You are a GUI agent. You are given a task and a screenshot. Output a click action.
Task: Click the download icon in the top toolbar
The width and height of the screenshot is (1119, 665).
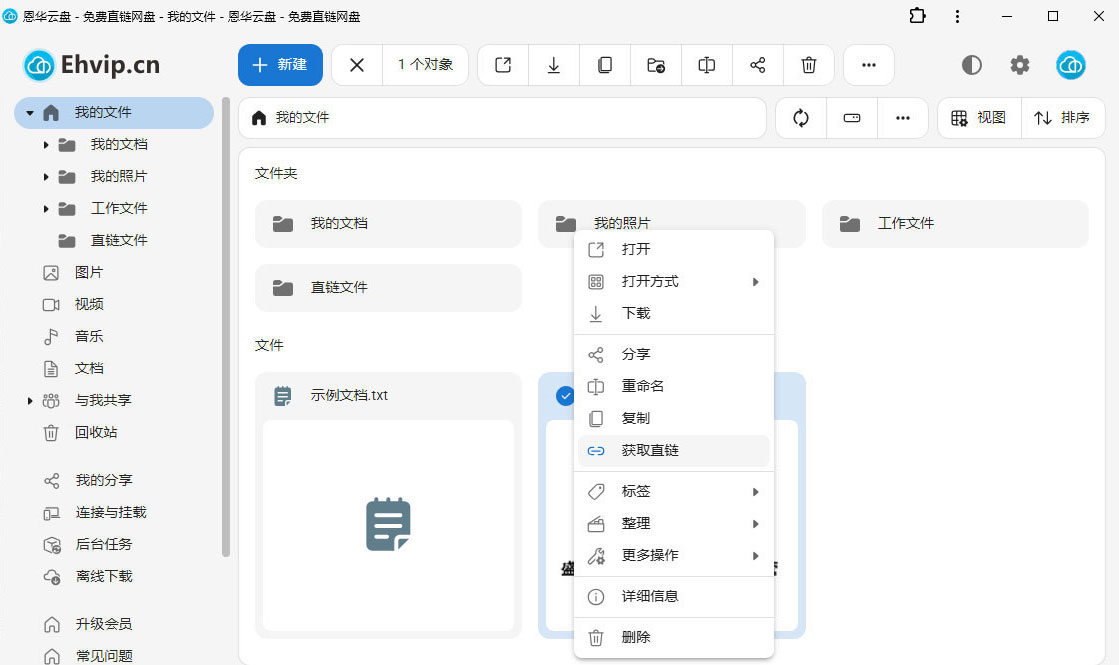point(554,65)
